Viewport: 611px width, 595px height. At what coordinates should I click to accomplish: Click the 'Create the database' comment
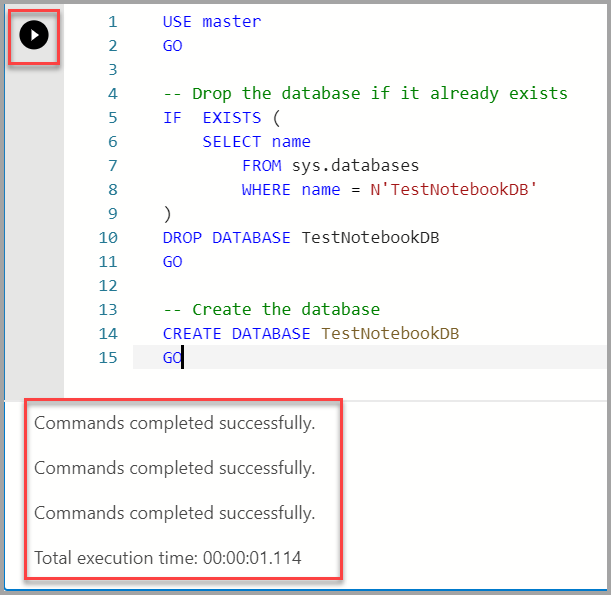tap(271, 309)
